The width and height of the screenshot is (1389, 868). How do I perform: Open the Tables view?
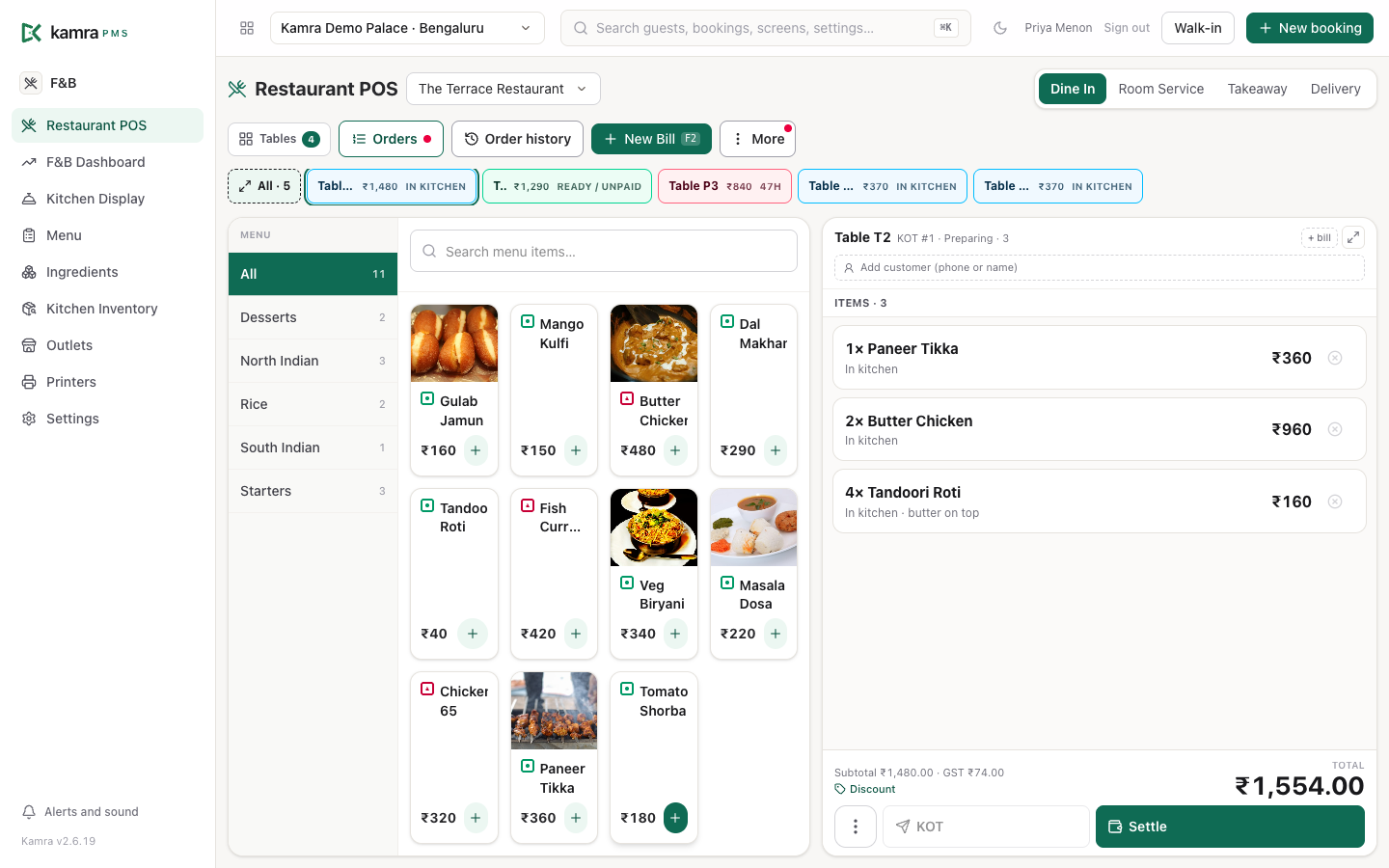280,139
